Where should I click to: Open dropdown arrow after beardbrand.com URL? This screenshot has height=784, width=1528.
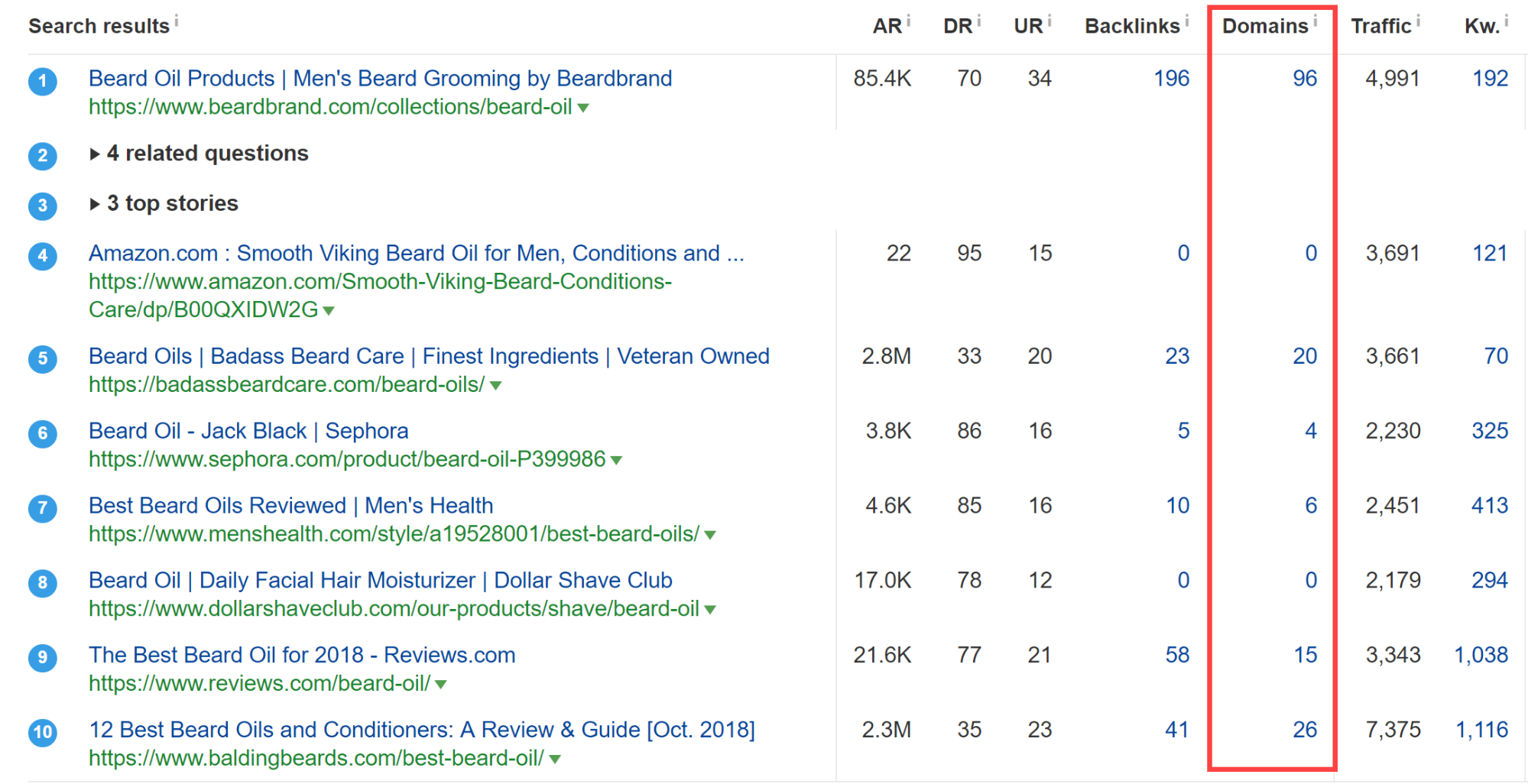(583, 109)
